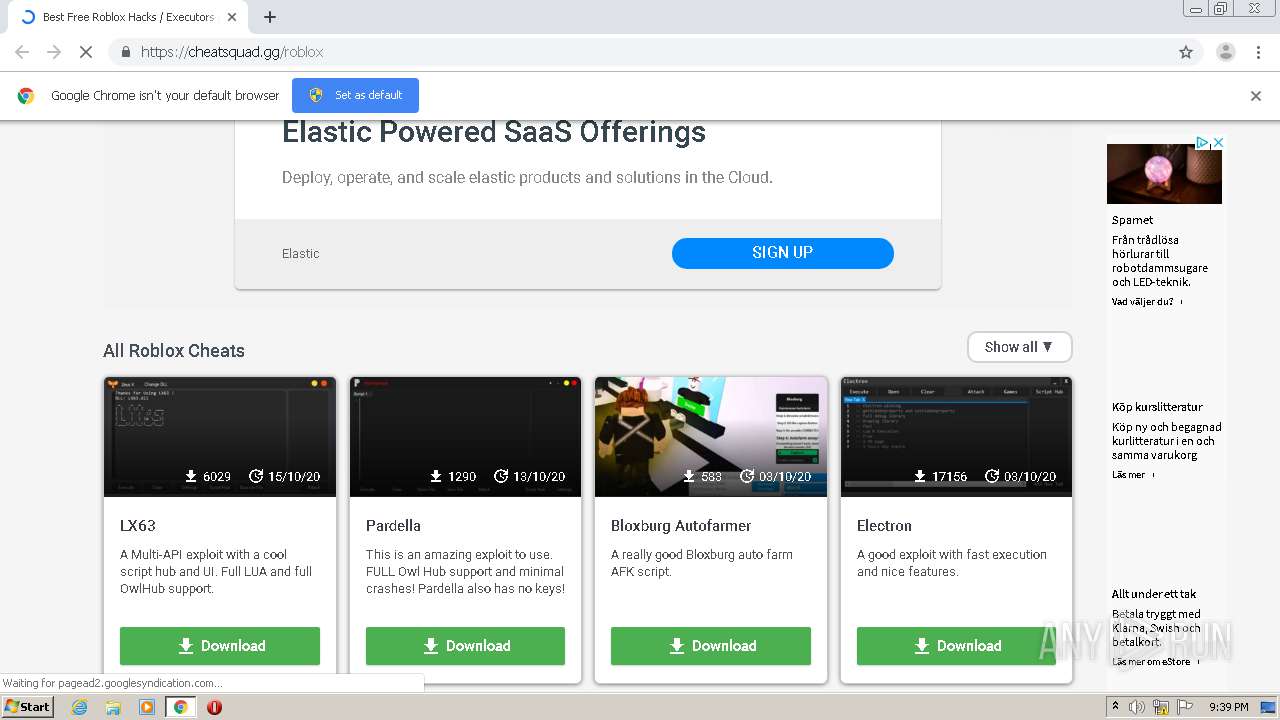This screenshot has width=1280, height=720.
Task: Open Windows Explorer folder in taskbar
Action: pos(113,707)
